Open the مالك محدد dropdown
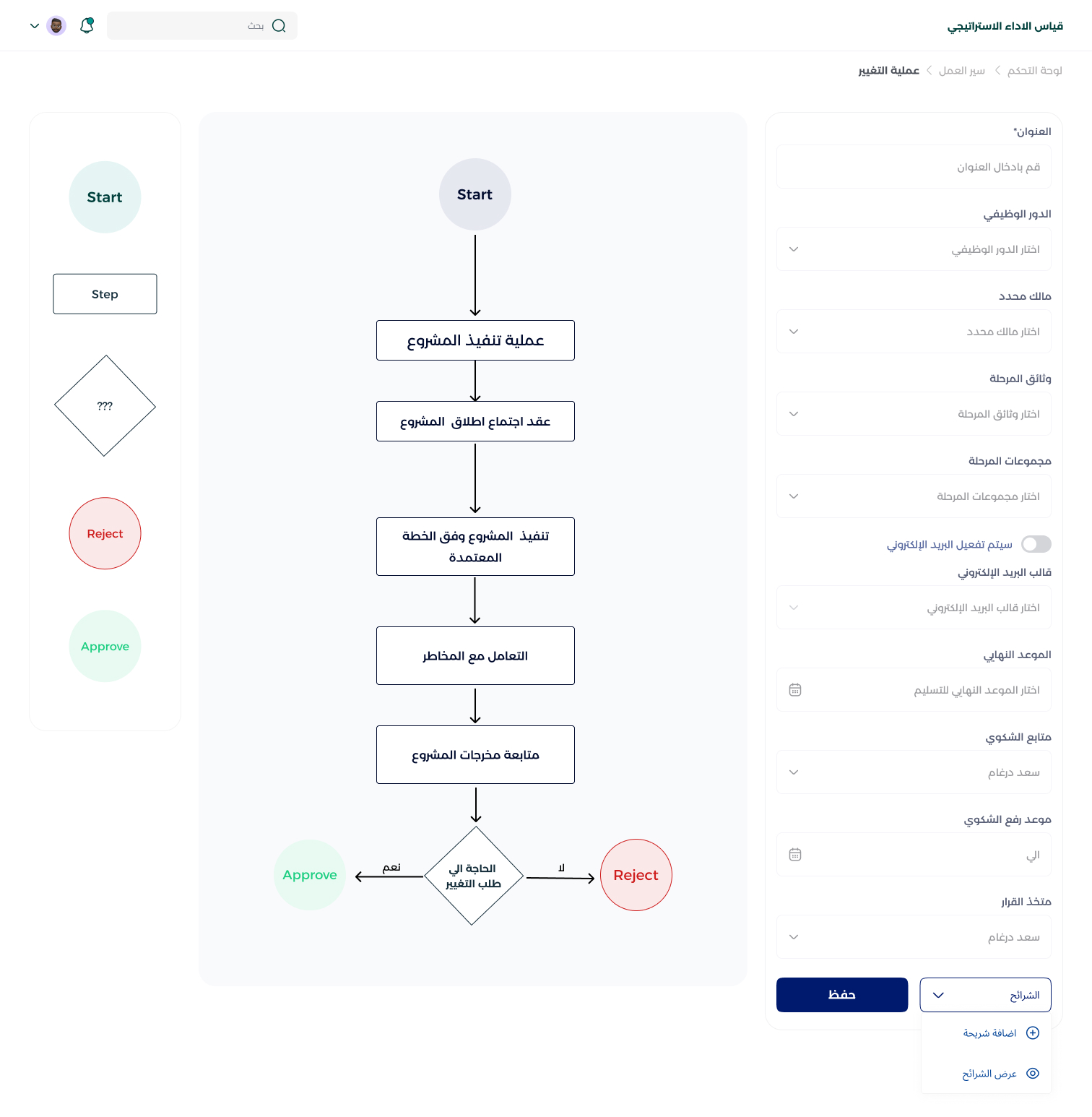This screenshot has height=1117, width=1092. point(913,332)
